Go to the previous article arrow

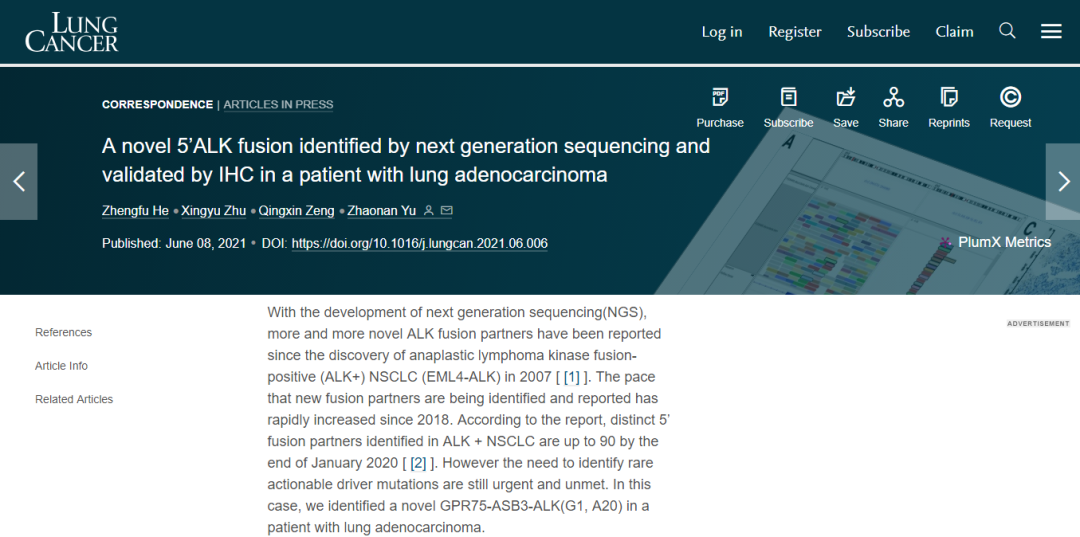[x=18, y=181]
